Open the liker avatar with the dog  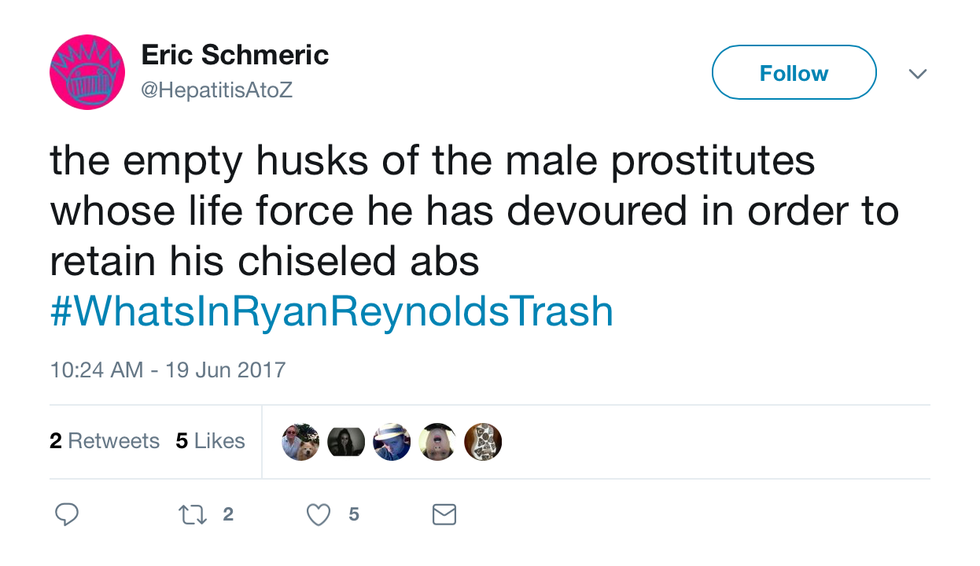point(299,441)
